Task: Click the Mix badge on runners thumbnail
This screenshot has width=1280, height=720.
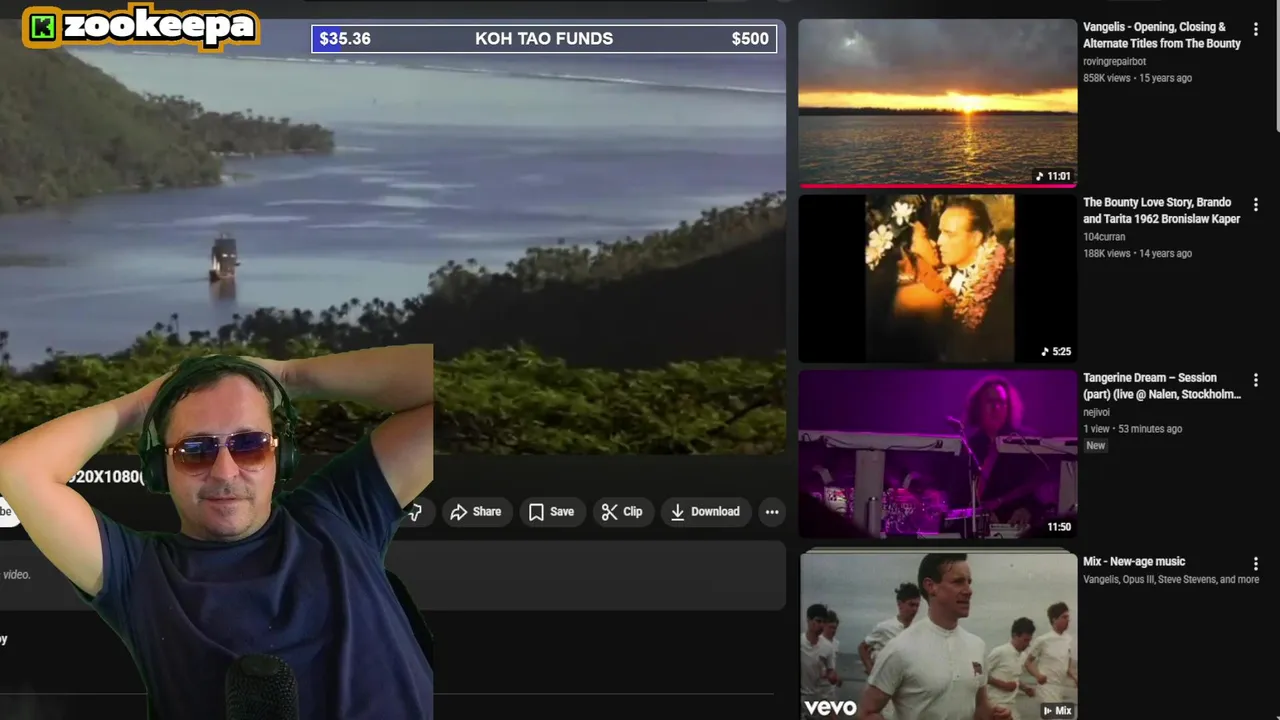Action: pyautogui.click(x=1057, y=711)
